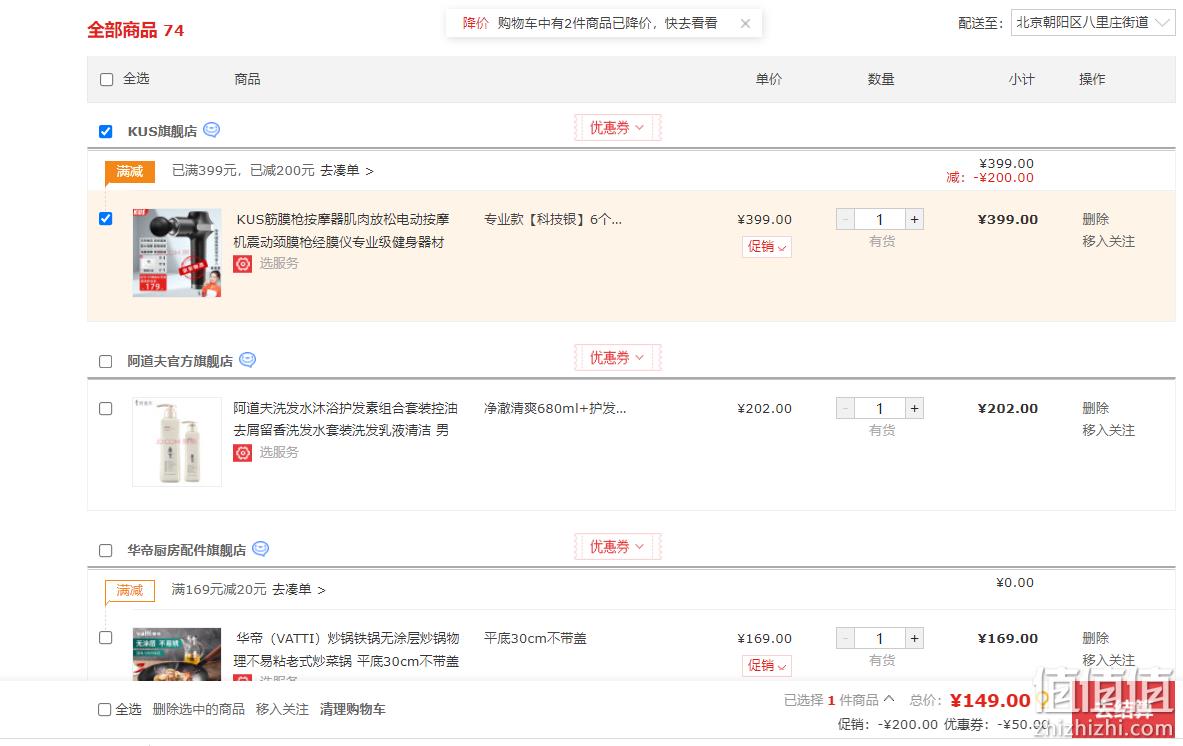1183x746 pixels.
Task: Close the 降价 price-drop notification
Action: (745, 23)
